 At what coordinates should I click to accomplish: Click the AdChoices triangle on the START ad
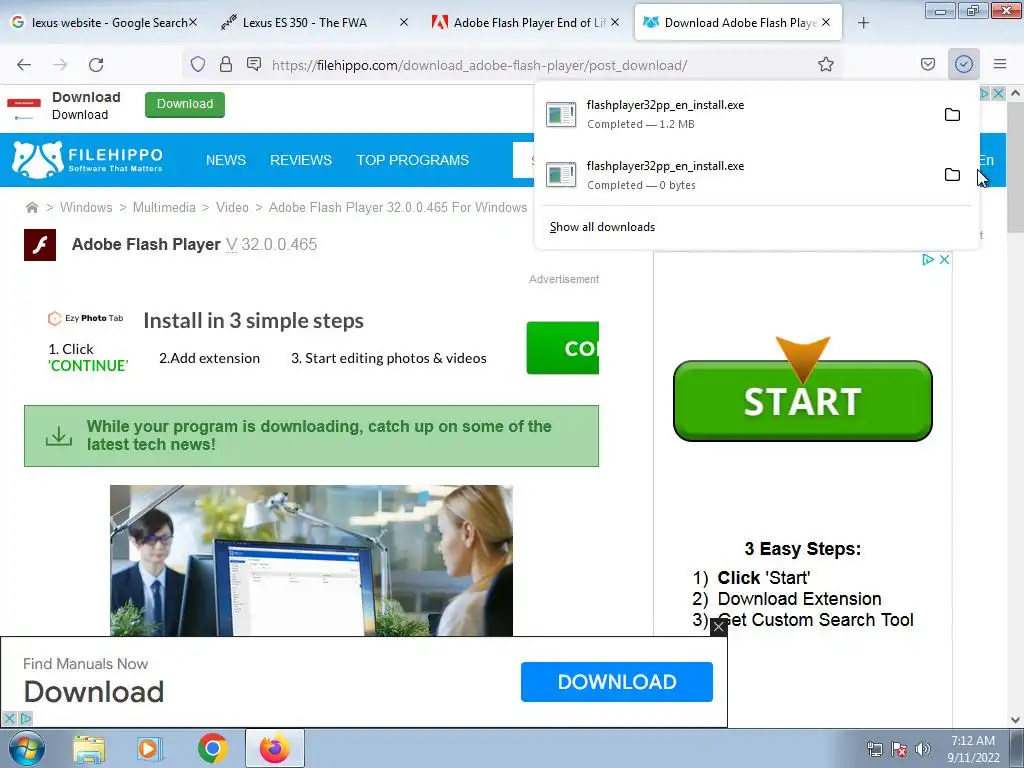tap(927, 260)
